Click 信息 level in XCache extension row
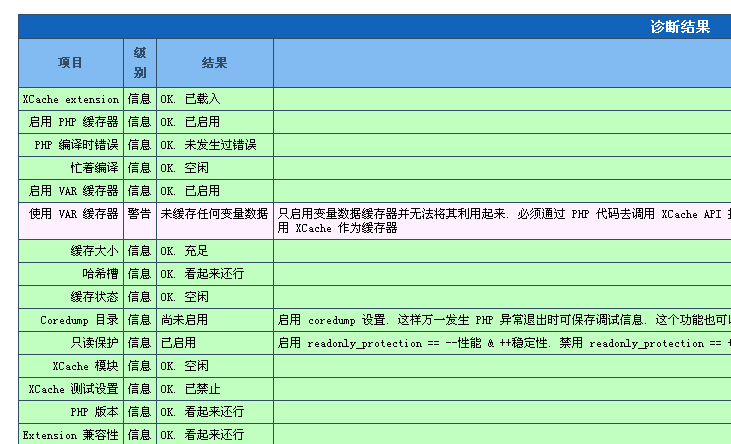 (139, 99)
